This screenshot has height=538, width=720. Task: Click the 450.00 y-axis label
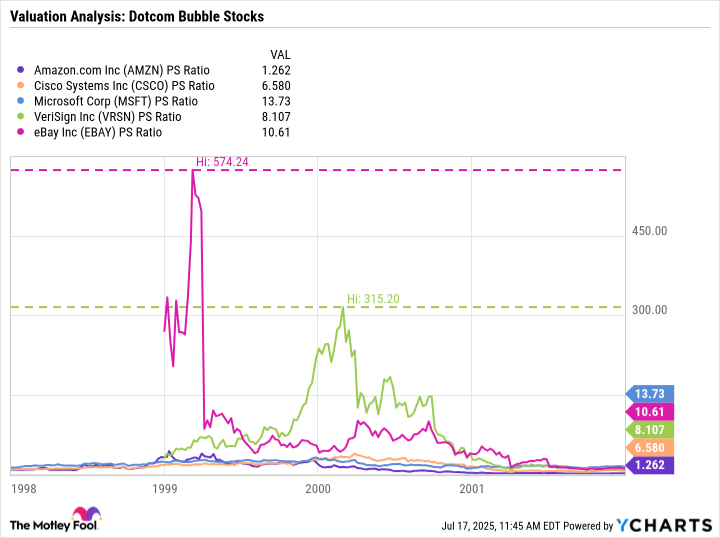point(649,231)
